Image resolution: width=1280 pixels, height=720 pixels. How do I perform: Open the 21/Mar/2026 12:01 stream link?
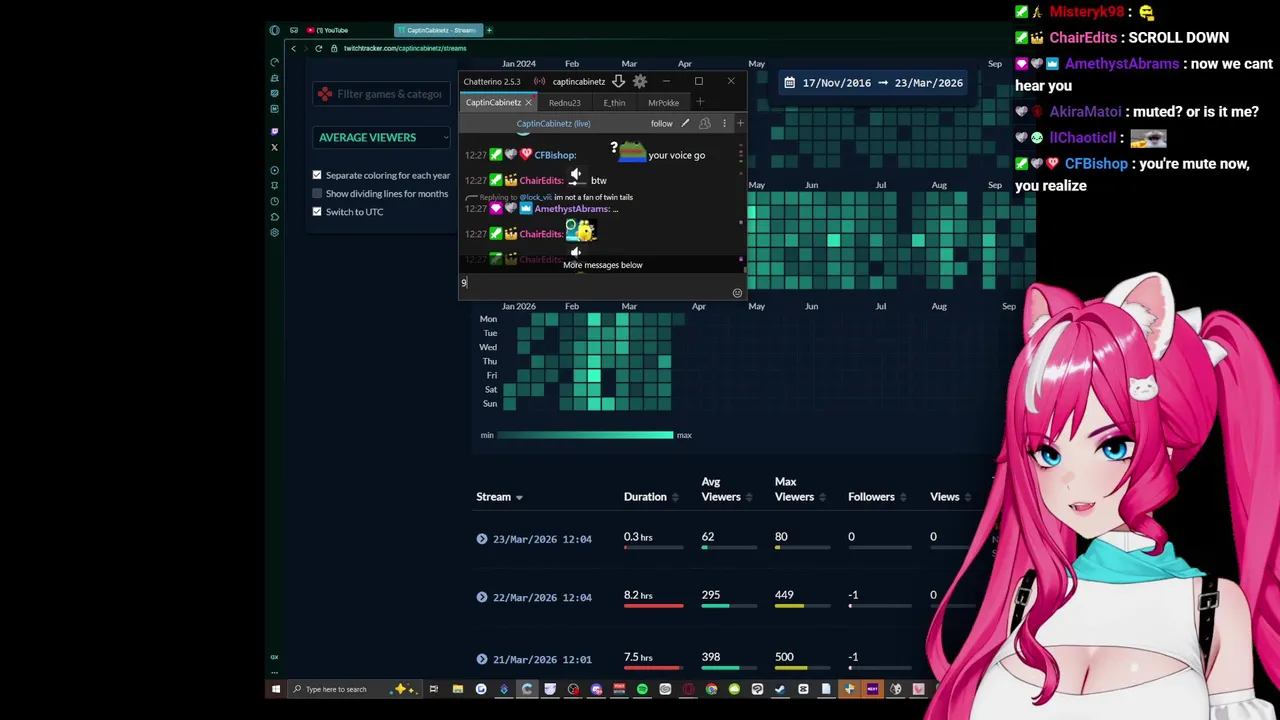pyautogui.click(x=542, y=659)
